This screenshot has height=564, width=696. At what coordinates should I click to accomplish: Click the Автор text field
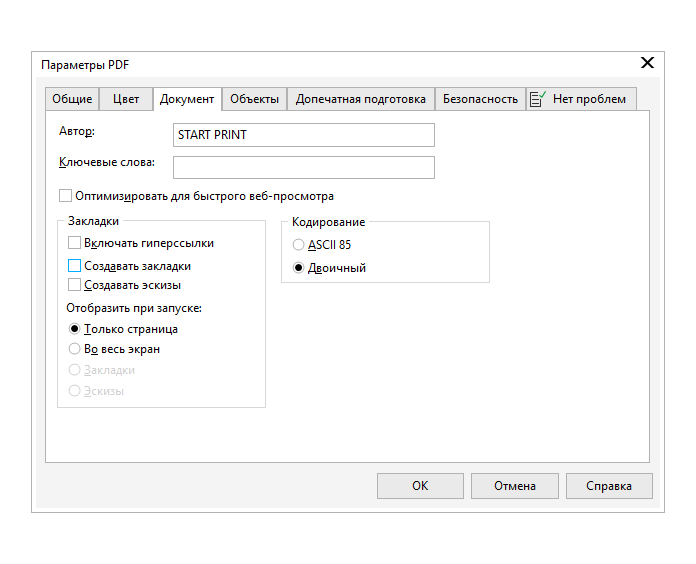tap(304, 135)
